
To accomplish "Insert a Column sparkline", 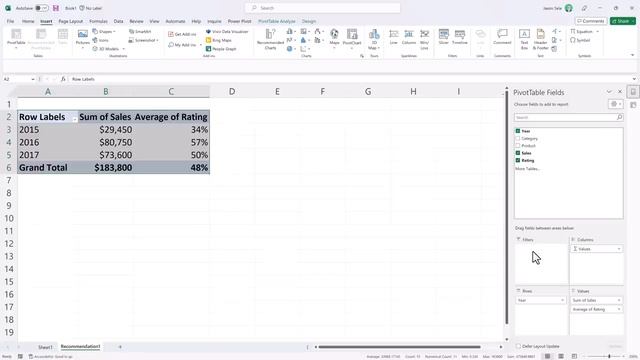I will coord(409,37).
